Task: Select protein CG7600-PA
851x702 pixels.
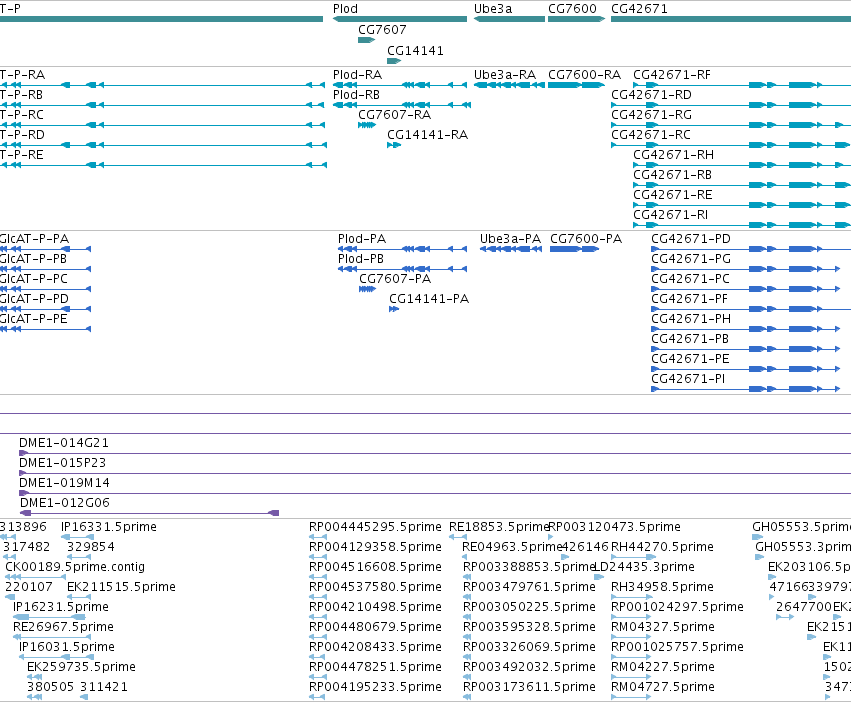Action: click(586, 239)
